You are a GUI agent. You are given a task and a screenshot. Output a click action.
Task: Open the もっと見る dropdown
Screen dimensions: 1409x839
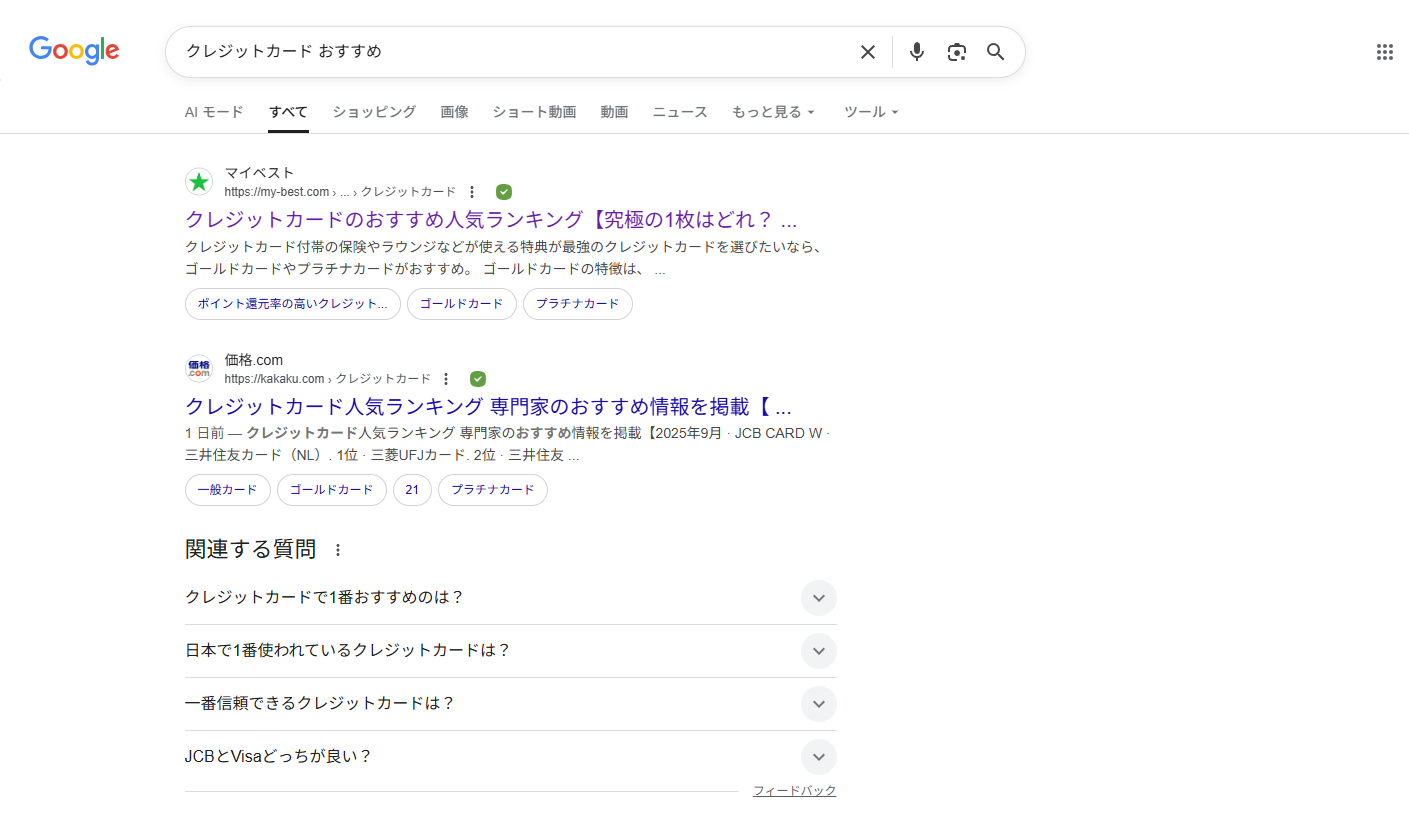773,112
